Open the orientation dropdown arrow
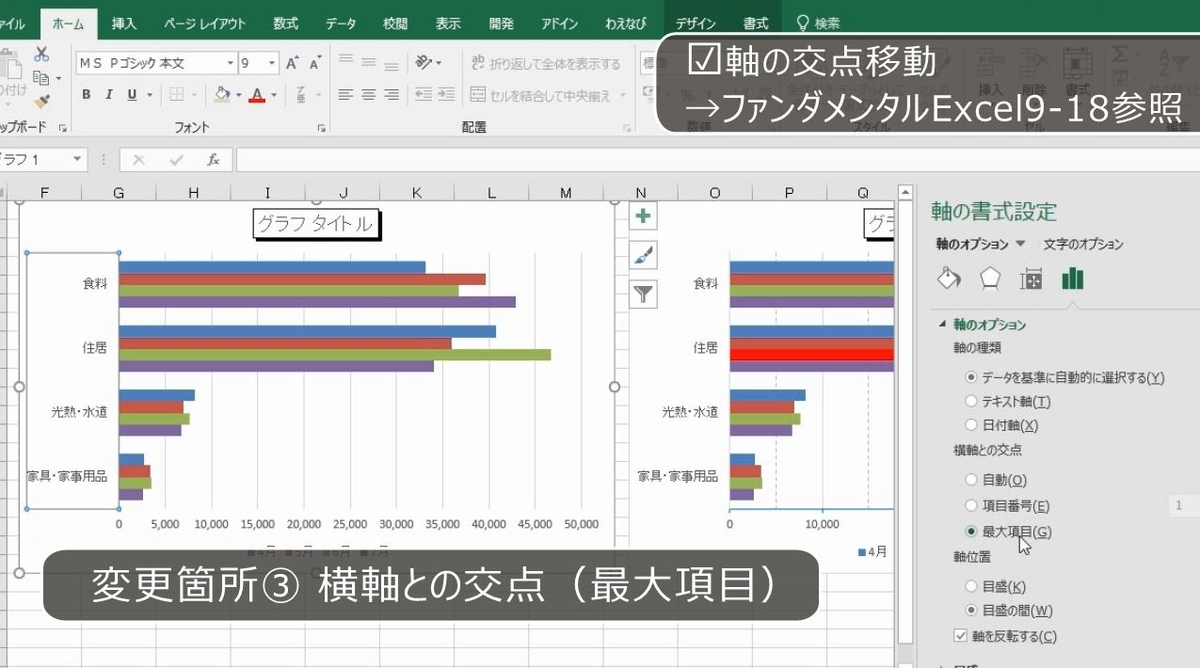The height and width of the screenshot is (668, 1200). point(439,62)
